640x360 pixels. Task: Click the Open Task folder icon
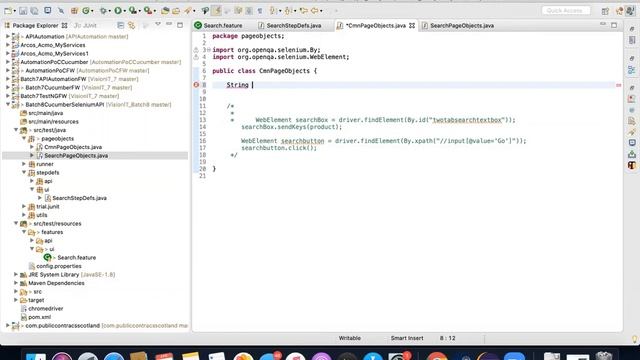[x=176, y=11]
